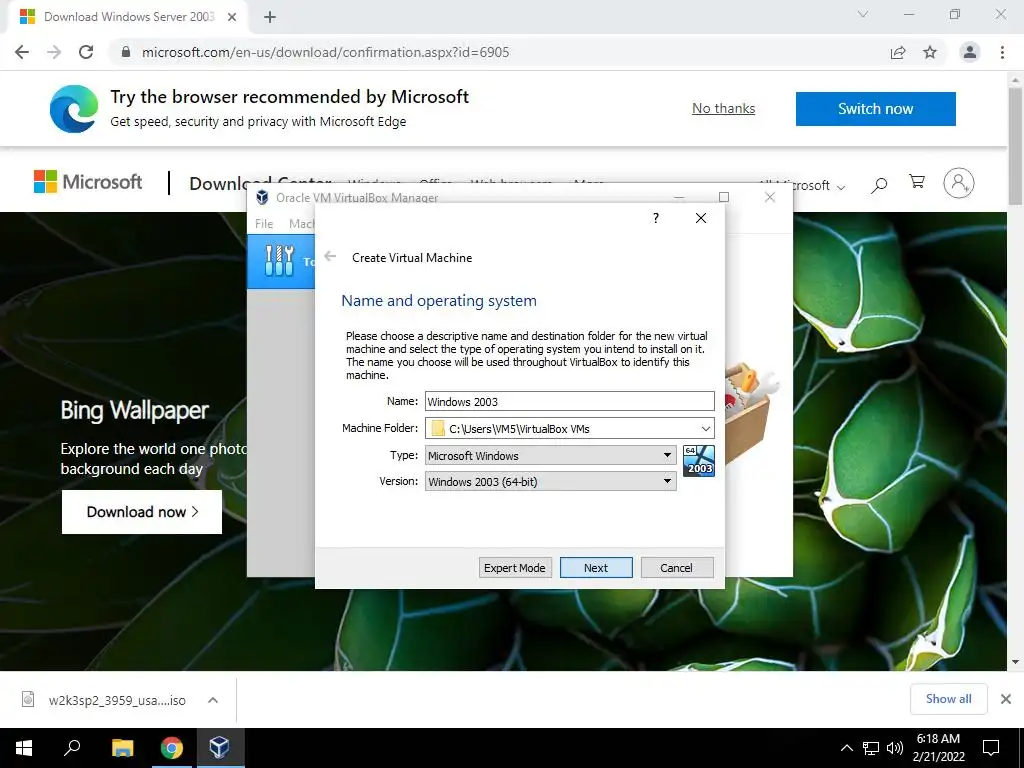Click the taskbar clock and date

(938, 748)
